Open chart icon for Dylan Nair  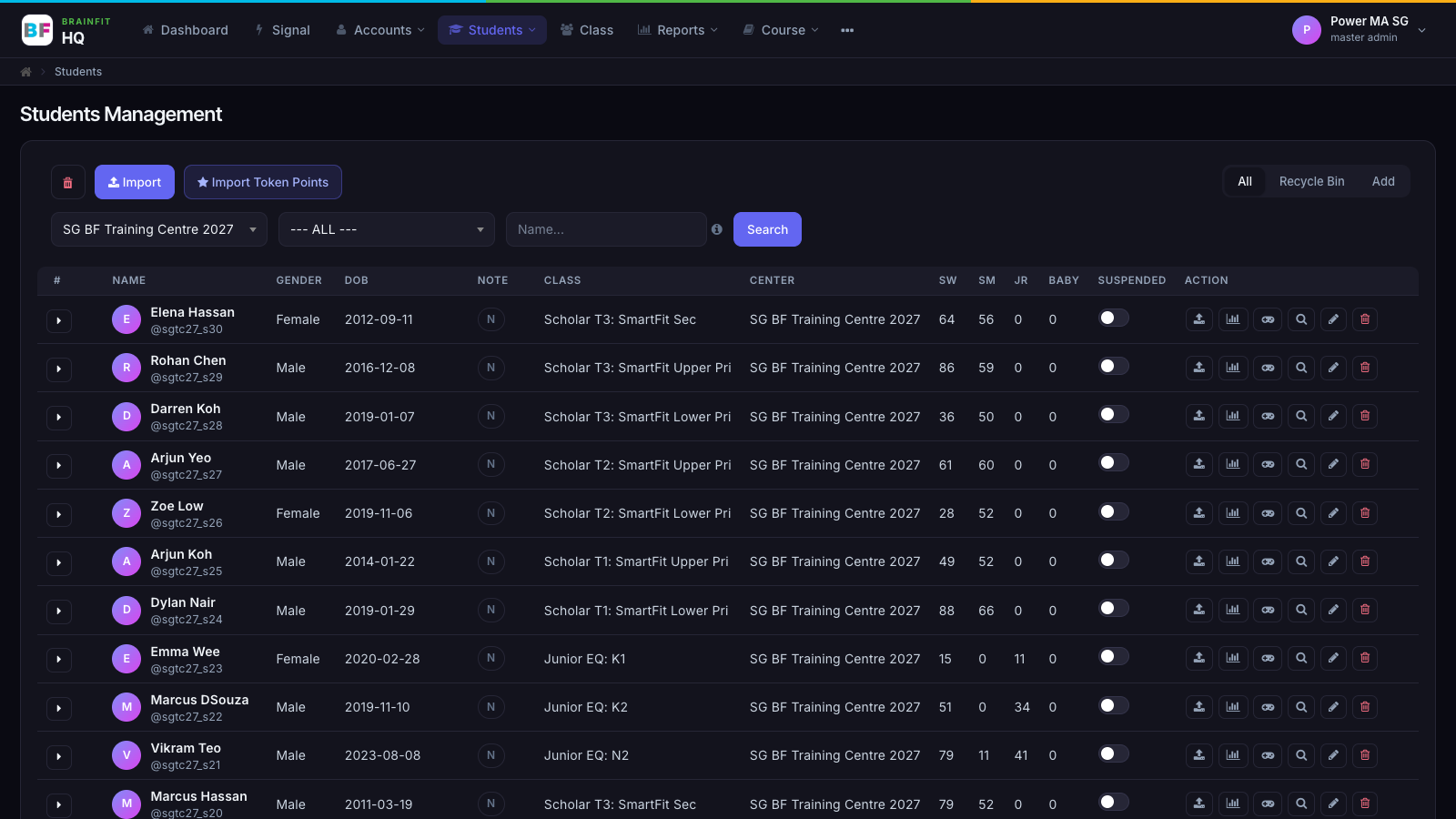(x=1233, y=610)
